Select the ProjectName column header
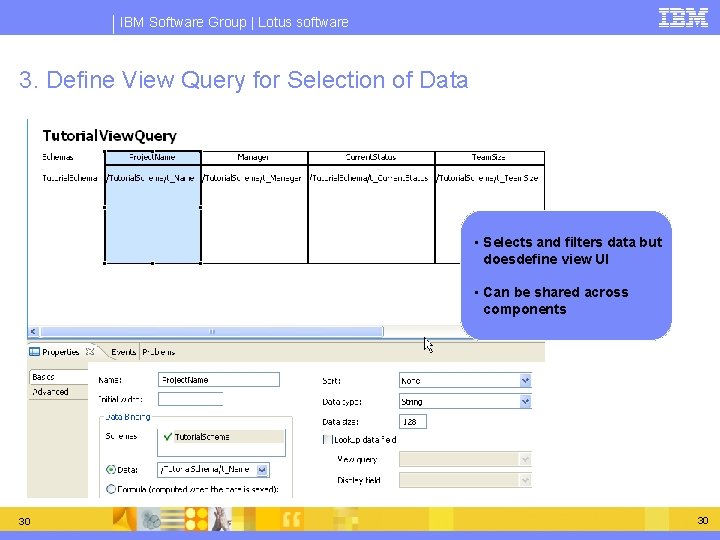720x540 pixels. click(x=152, y=158)
